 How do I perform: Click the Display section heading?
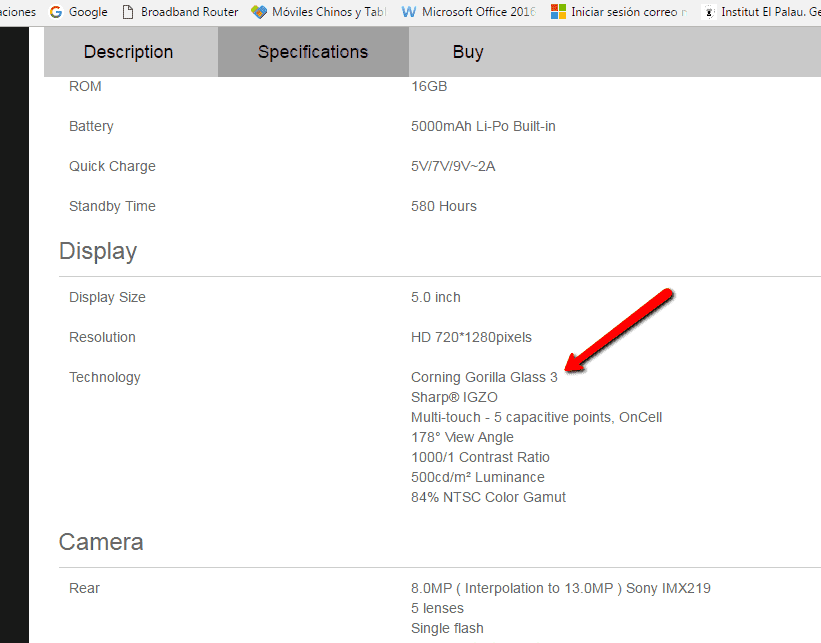point(98,252)
